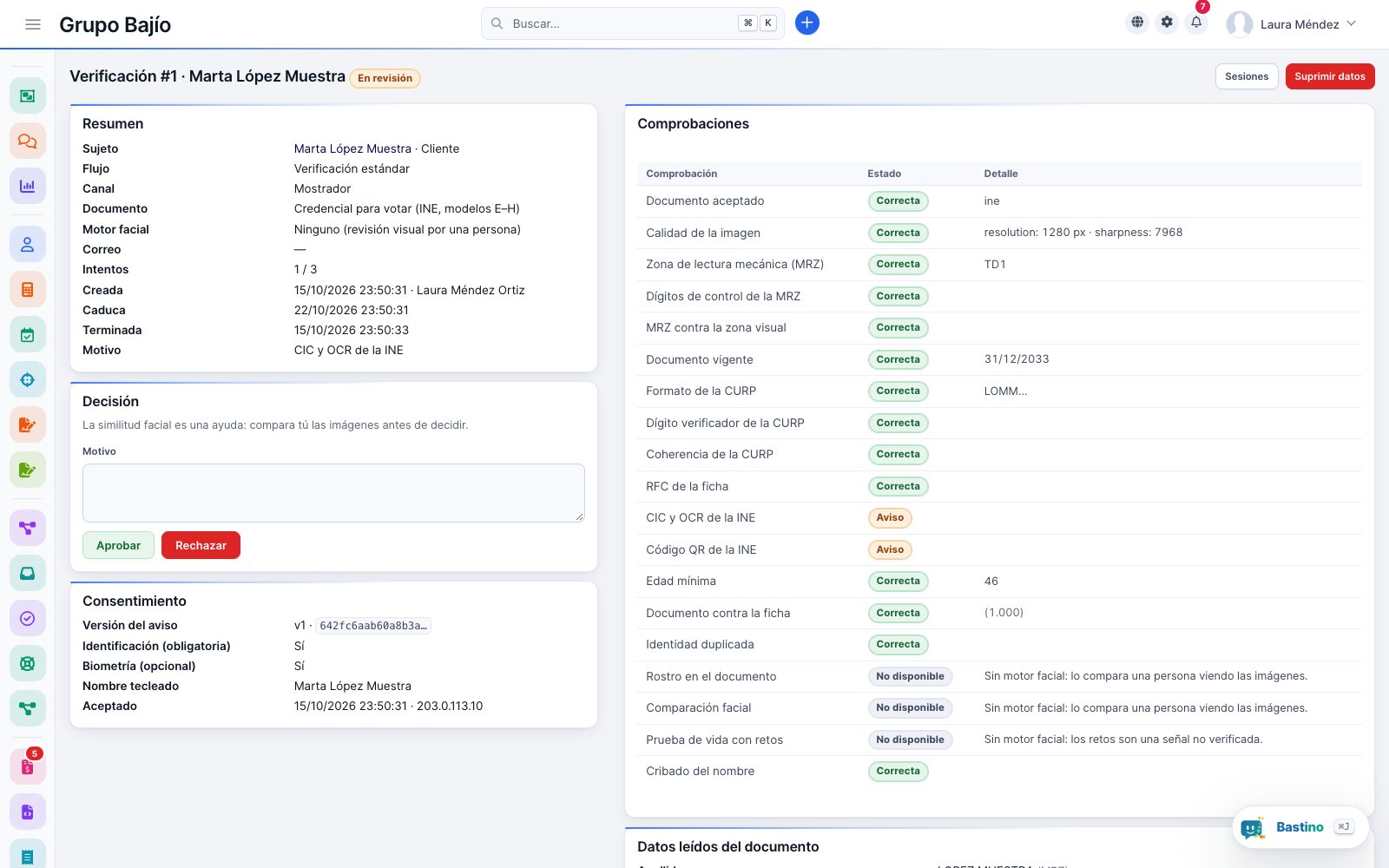Click the Rechazar button

201,545
